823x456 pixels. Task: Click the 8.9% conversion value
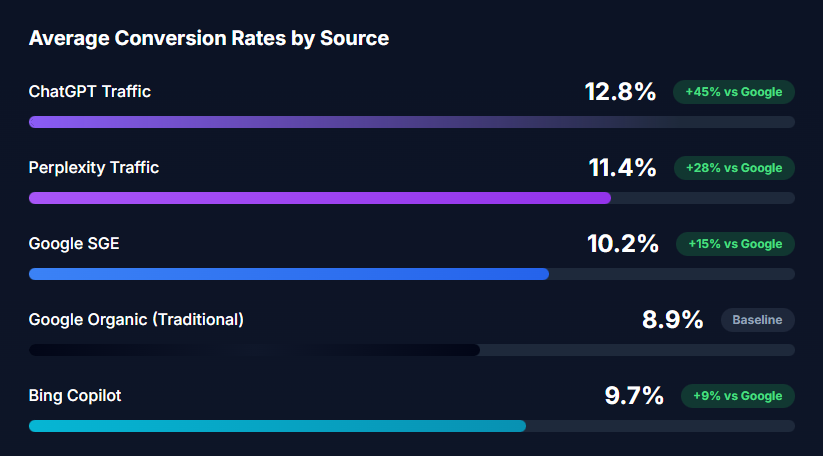click(672, 320)
